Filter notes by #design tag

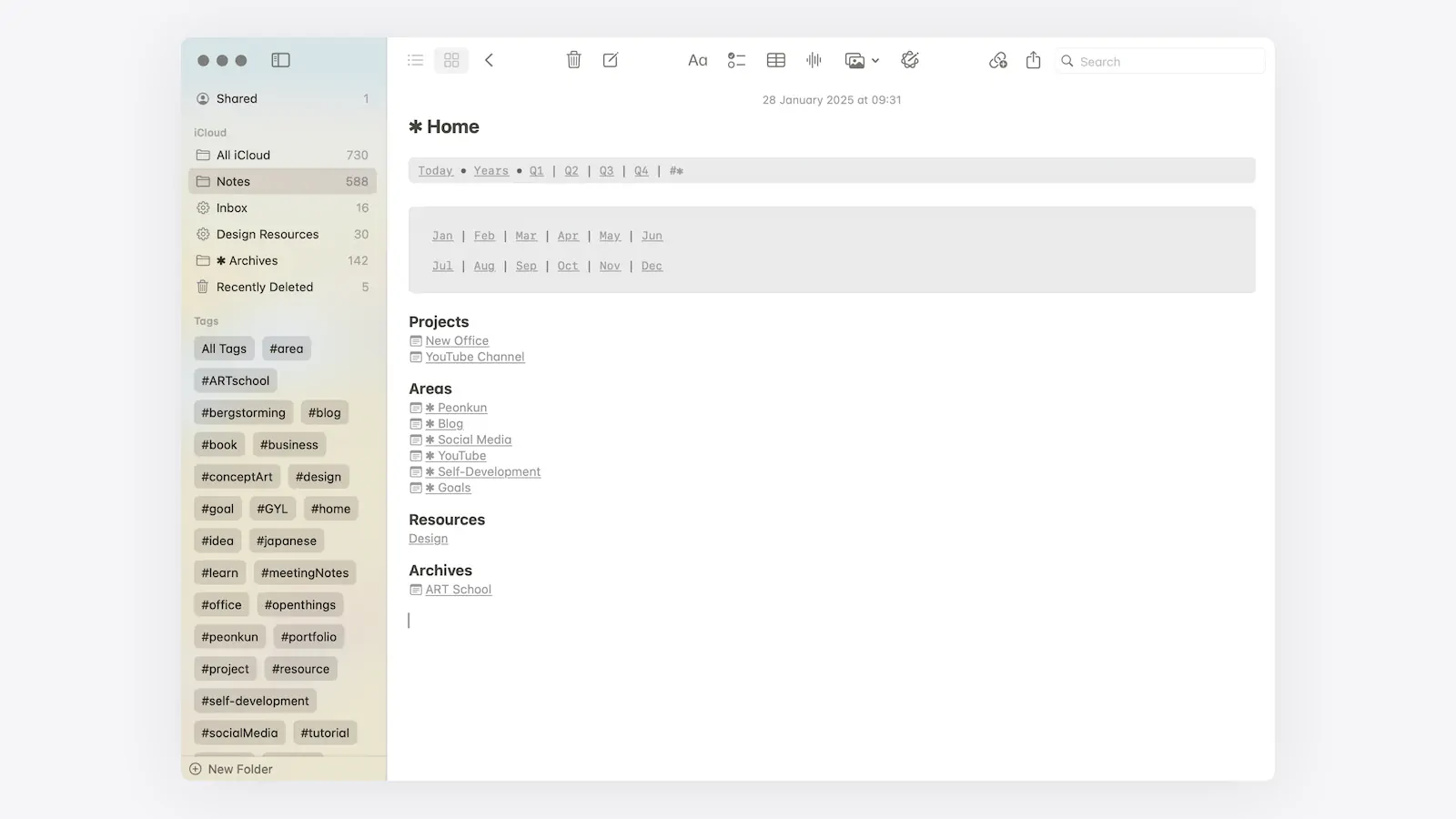point(318,477)
